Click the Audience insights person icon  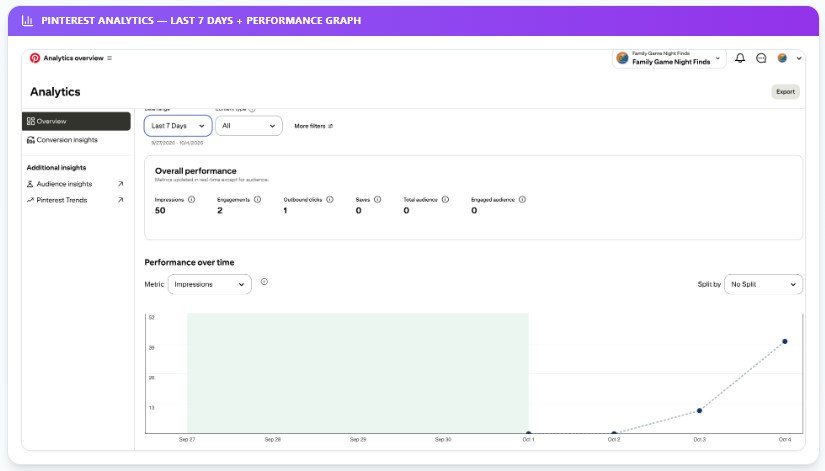[30, 184]
